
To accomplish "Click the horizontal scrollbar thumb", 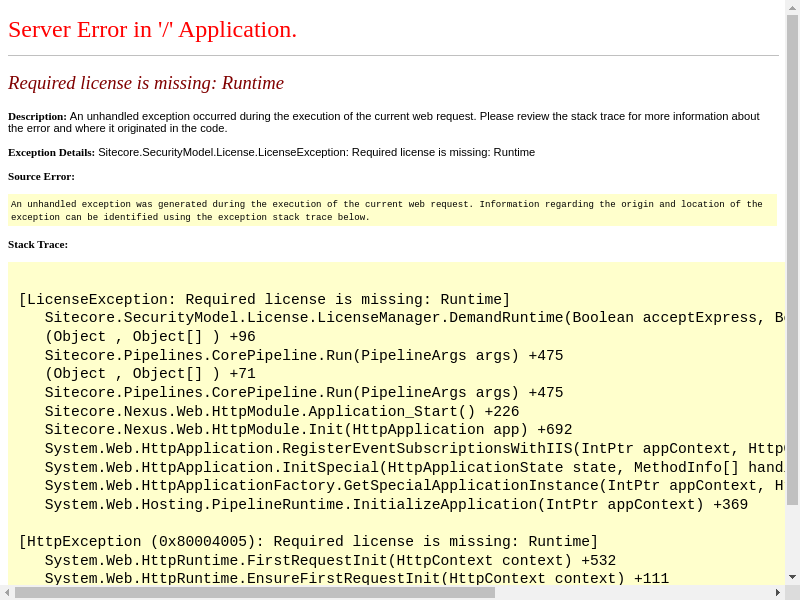I will tap(255, 592).
